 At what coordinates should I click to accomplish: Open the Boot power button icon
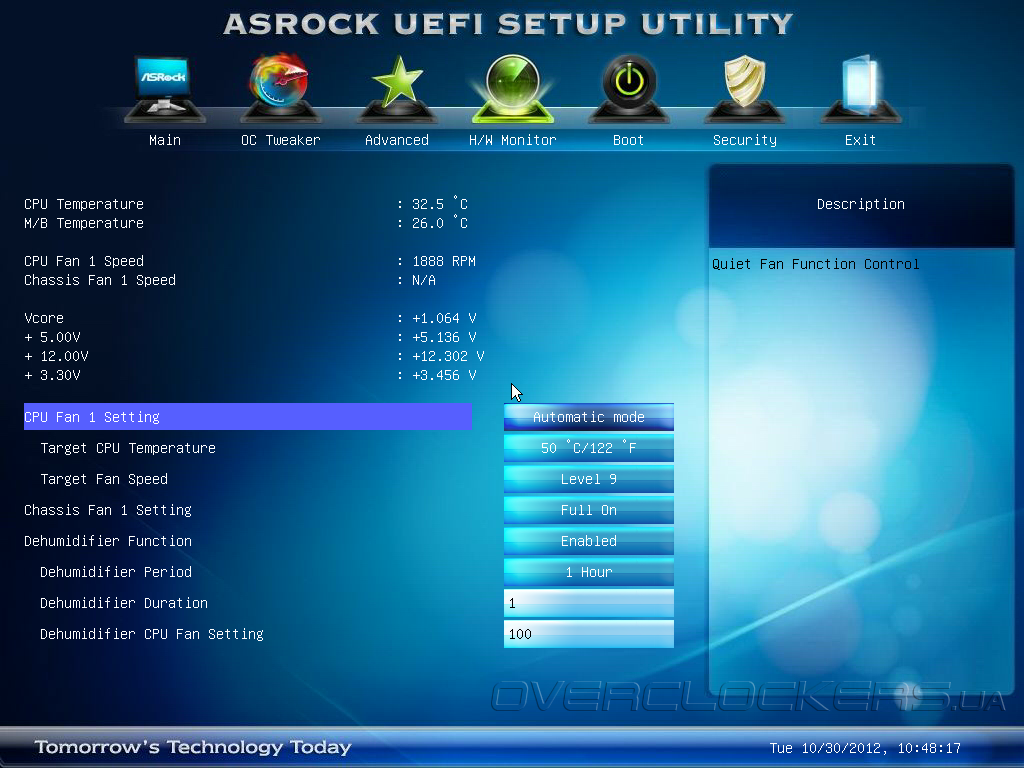point(629,89)
